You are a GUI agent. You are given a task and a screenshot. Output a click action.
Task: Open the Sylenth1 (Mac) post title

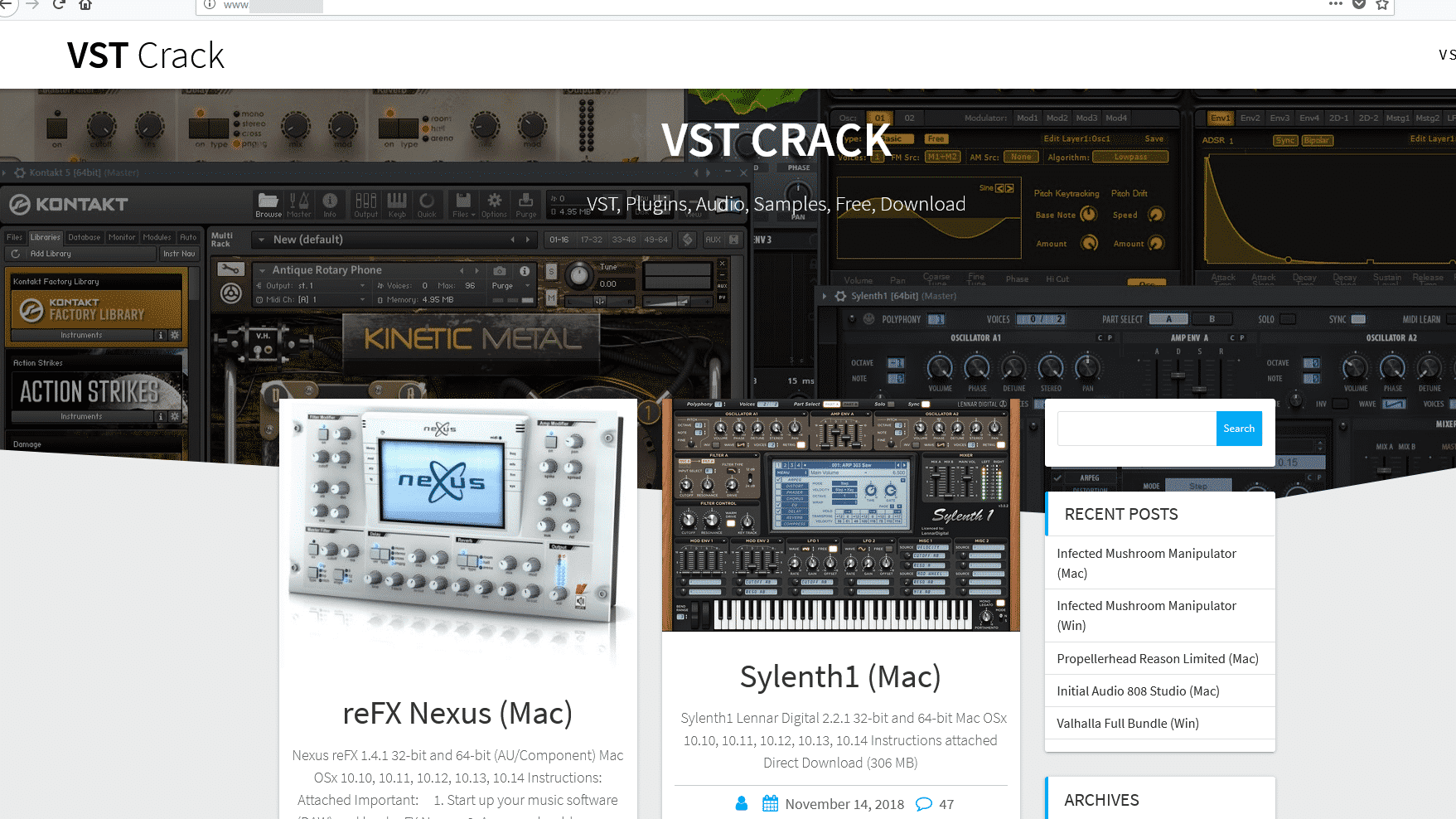(840, 676)
